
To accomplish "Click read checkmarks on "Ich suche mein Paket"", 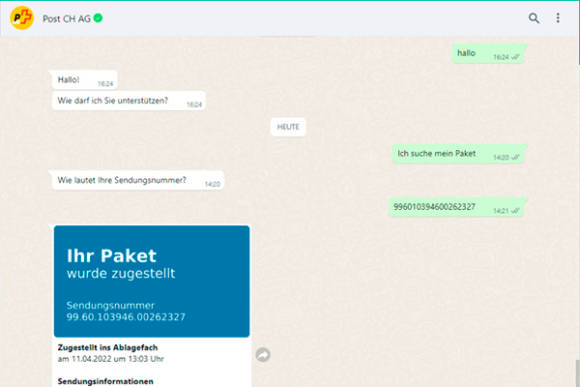I will [516, 158].
